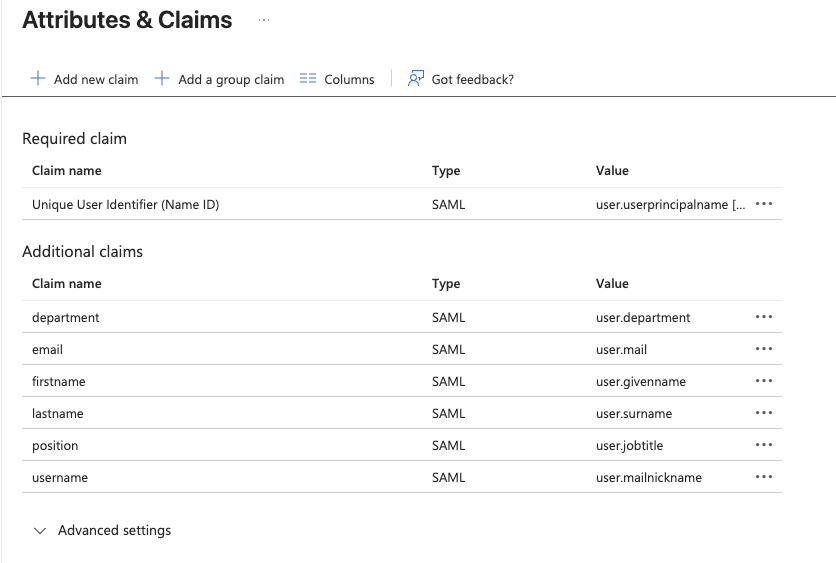Viewport: 836px width, 563px height.
Task: Open ellipsis menu for Unique User Identifier claim
Action: 764,204
